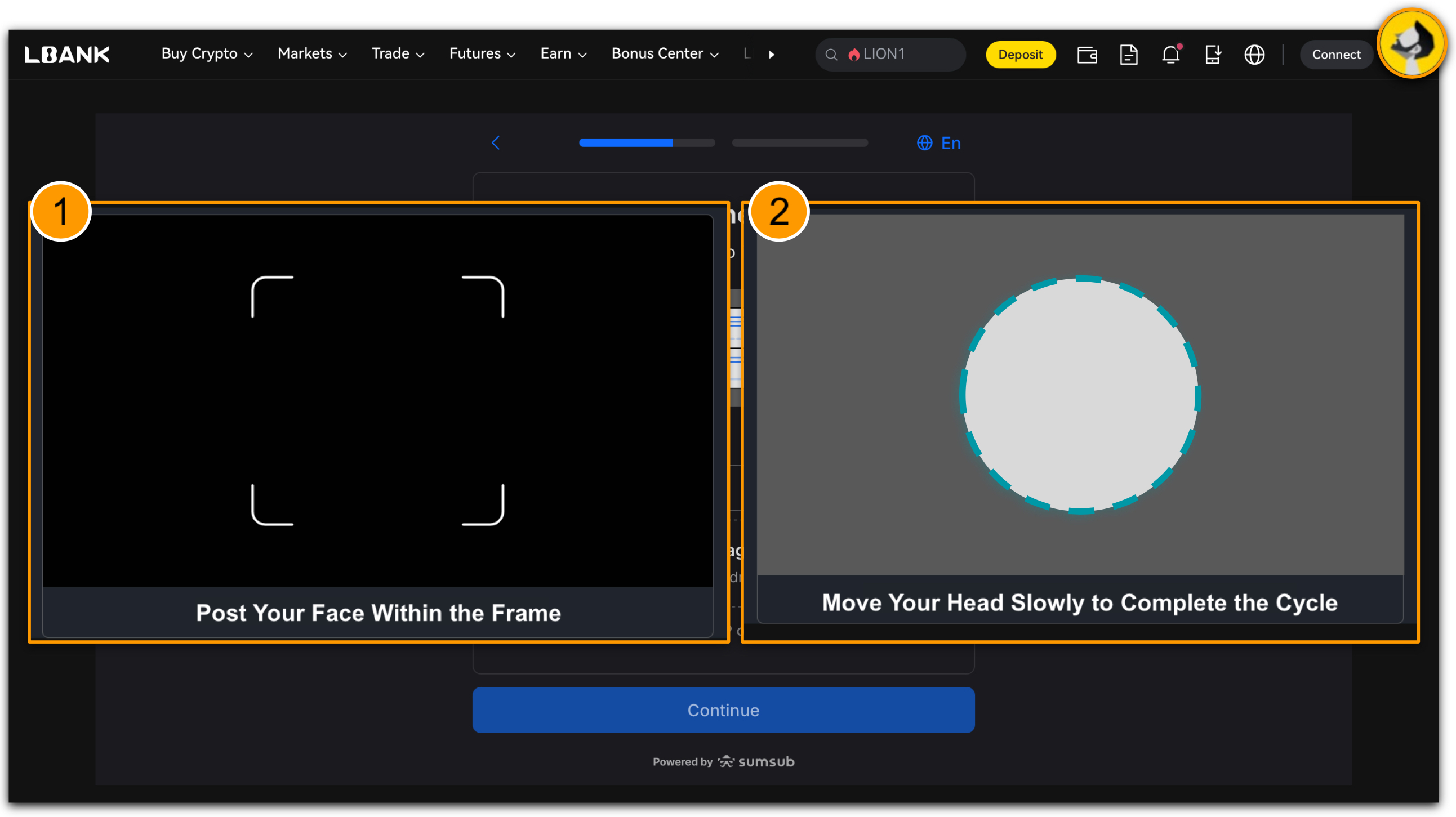Image resolution: width=1456 pixels, height=817 pixels.
Task: Open the Trade menu
Action: point(398,54)
